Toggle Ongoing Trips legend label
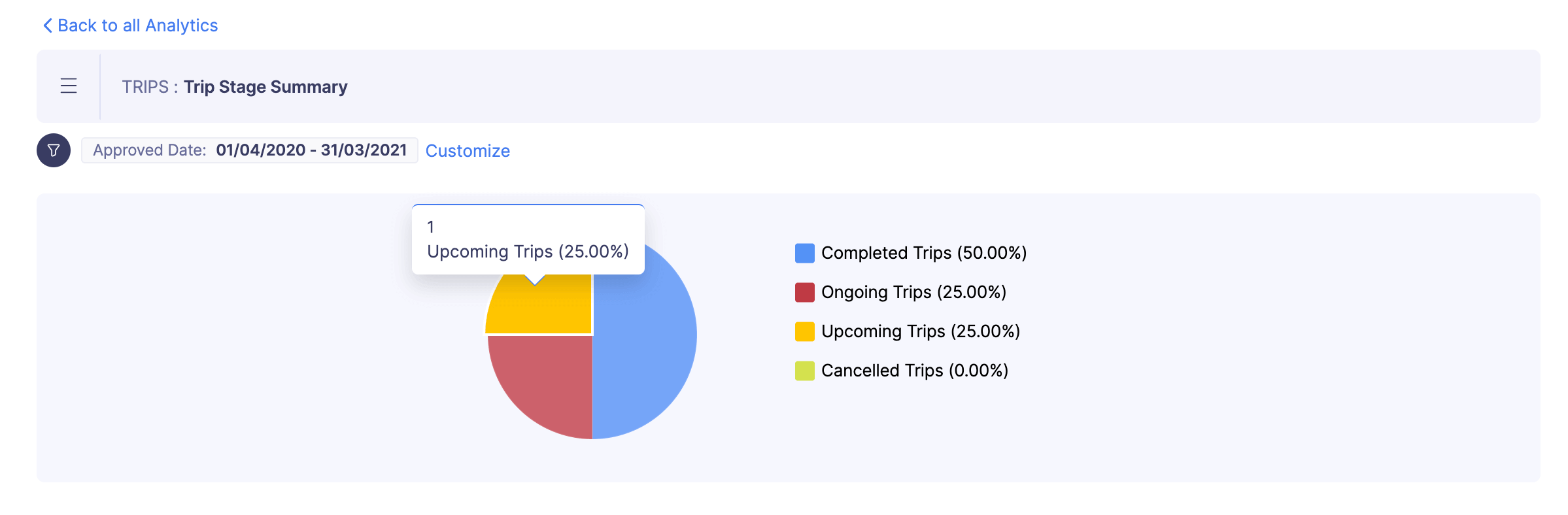This screenshot has width=1568, height=515. click(913, 292)
